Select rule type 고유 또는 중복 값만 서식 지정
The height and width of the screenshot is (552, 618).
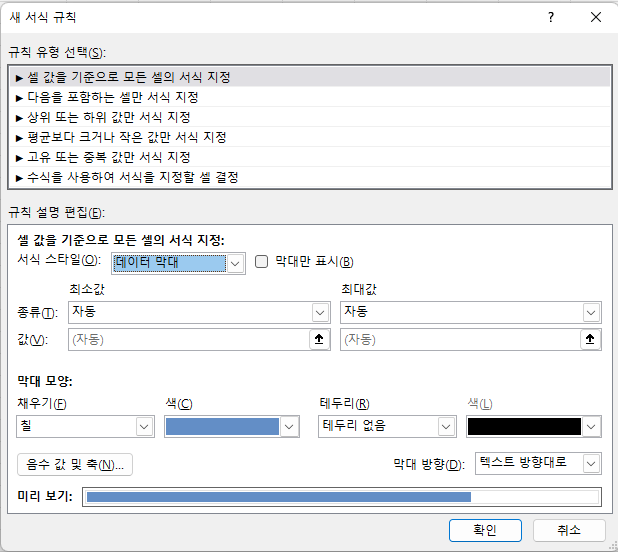(310, 157)
